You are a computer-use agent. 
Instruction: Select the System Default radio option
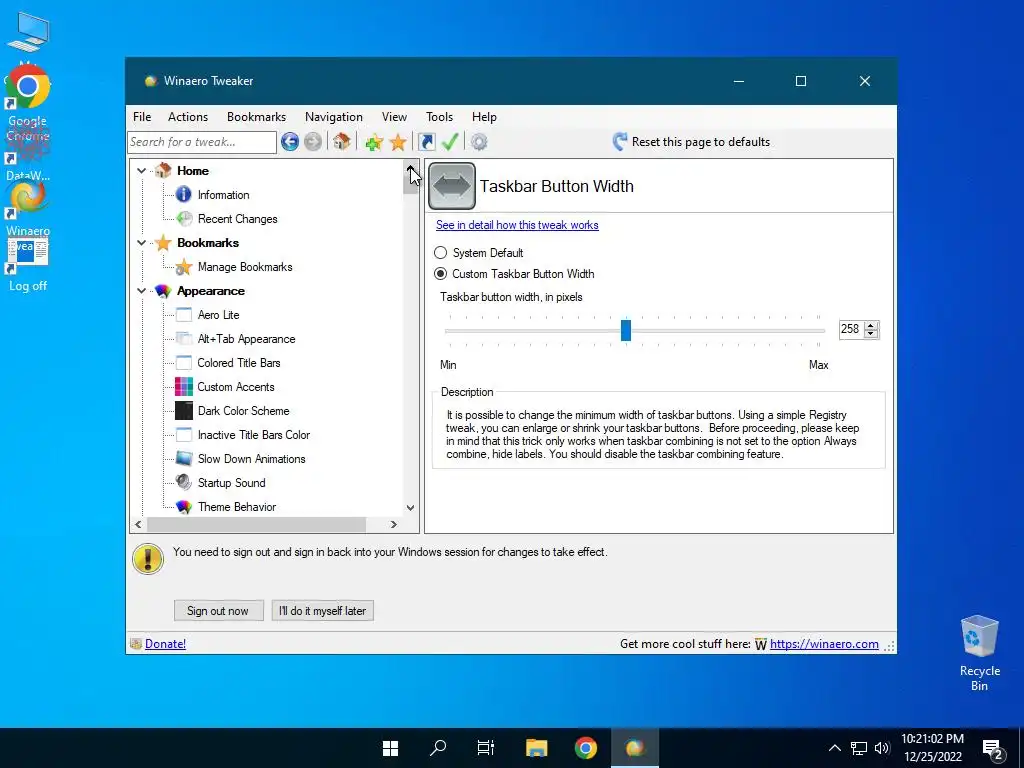(x=441, y=253)
